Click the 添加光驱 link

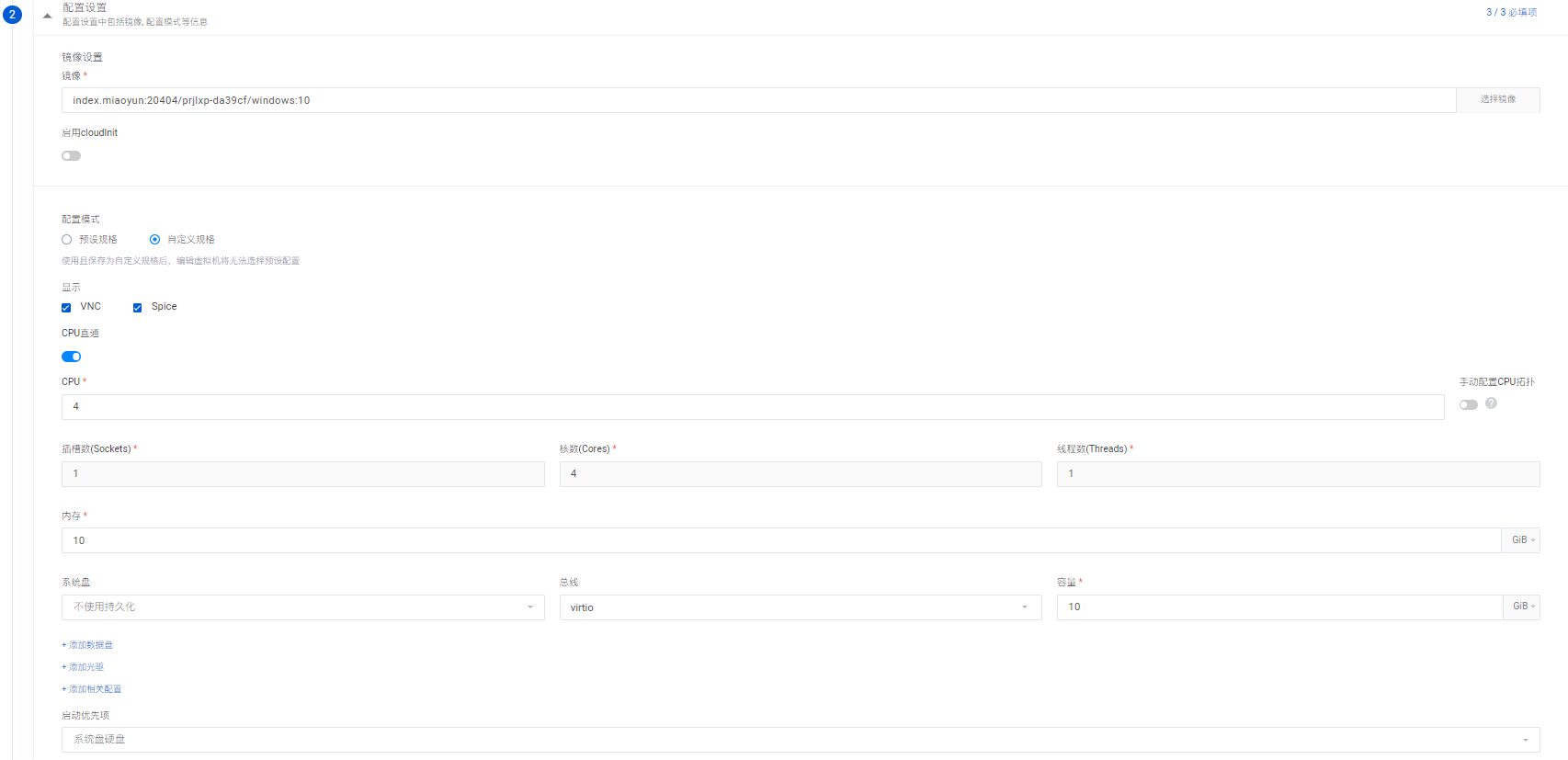[84, 667]
